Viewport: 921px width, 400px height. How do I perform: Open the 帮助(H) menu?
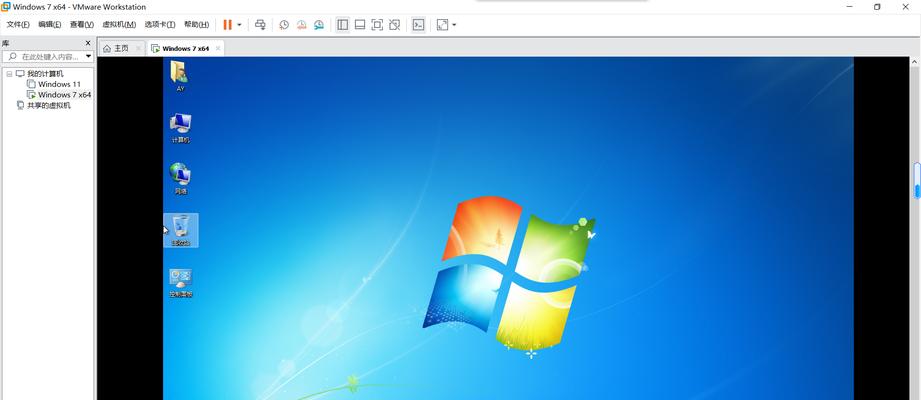tap(196, 25)
